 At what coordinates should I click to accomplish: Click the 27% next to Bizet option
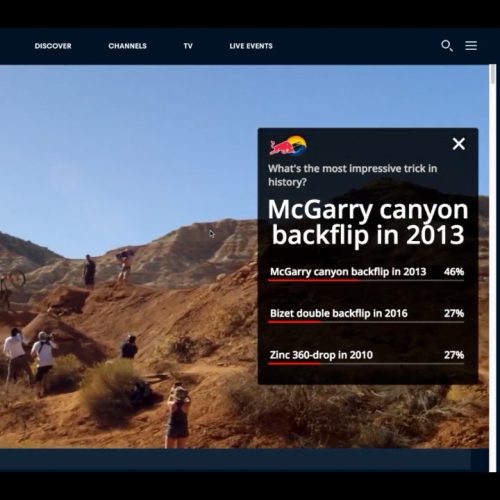click(454, 313)
